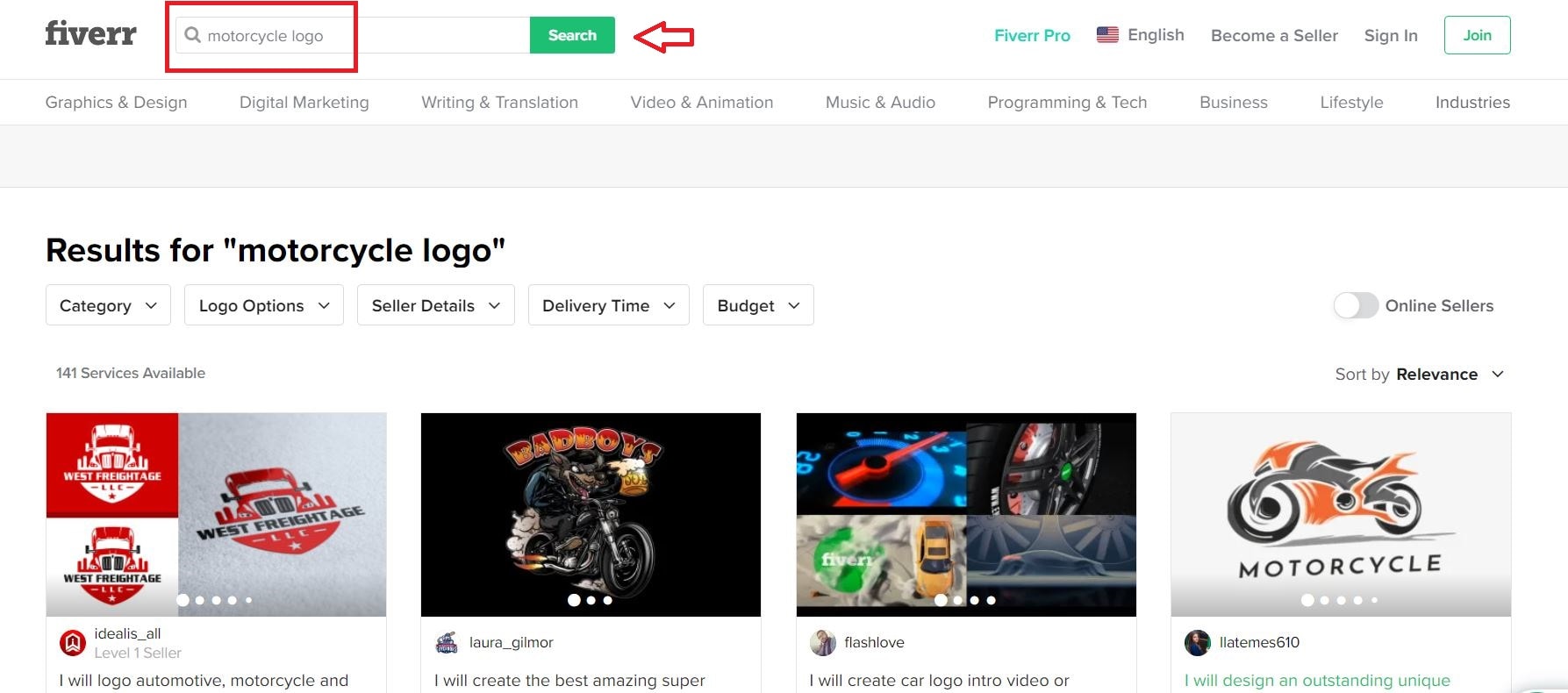The height and width of the screenshot is (693, 1568).
Task: Open Digital Marketing category
Action: (304, 103)
